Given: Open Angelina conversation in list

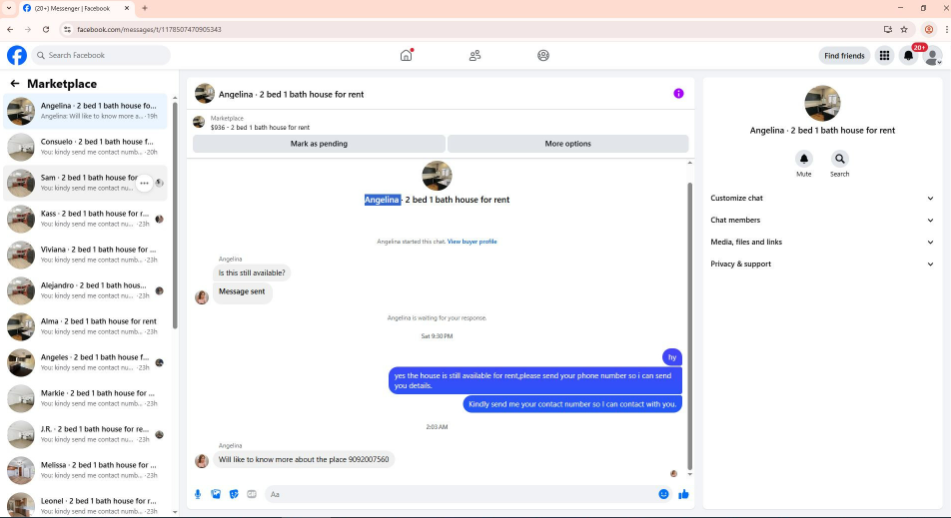Looking at the screenshot, I should [86, 111].
